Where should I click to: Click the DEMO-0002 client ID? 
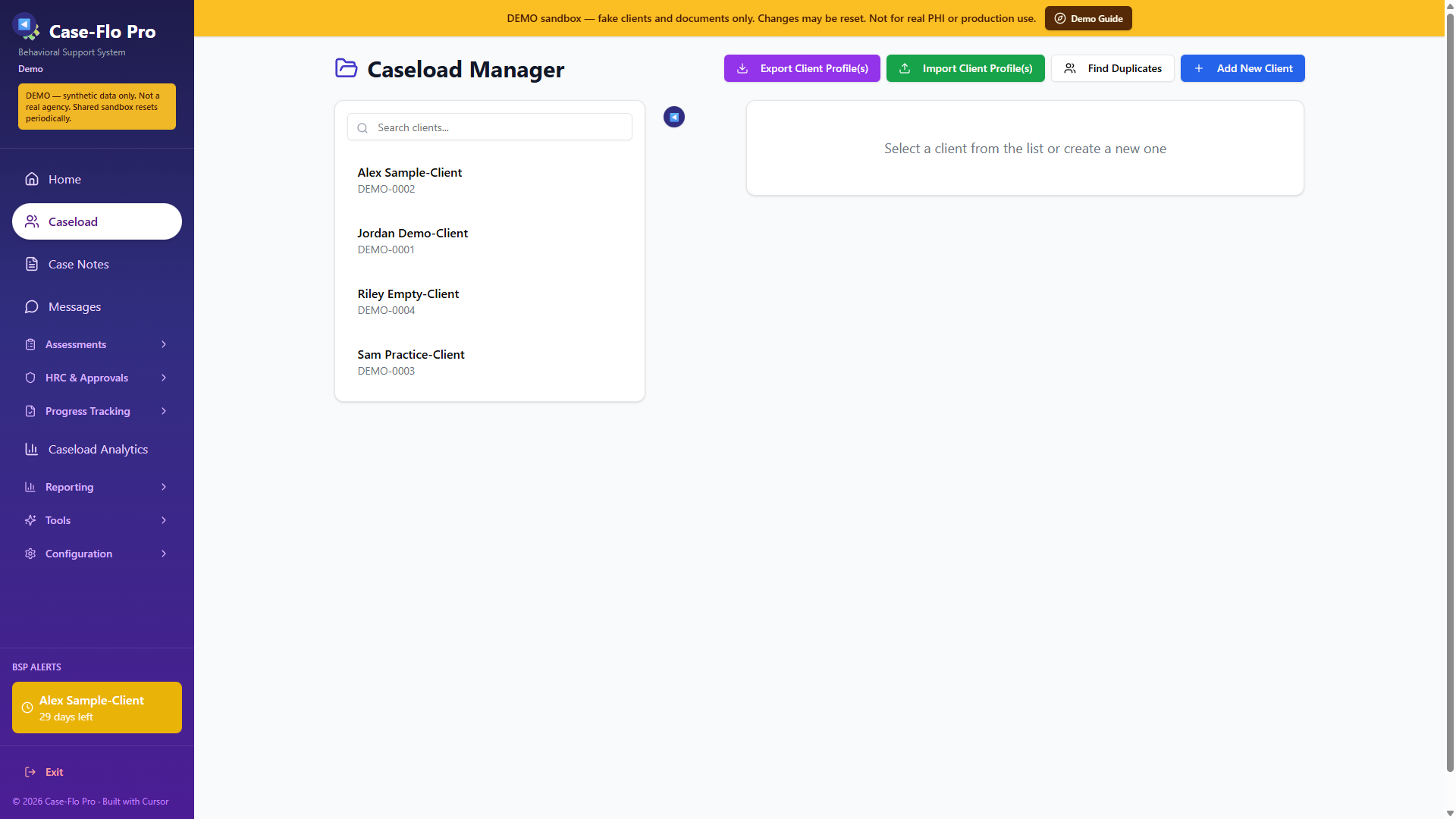click(386, 189)
